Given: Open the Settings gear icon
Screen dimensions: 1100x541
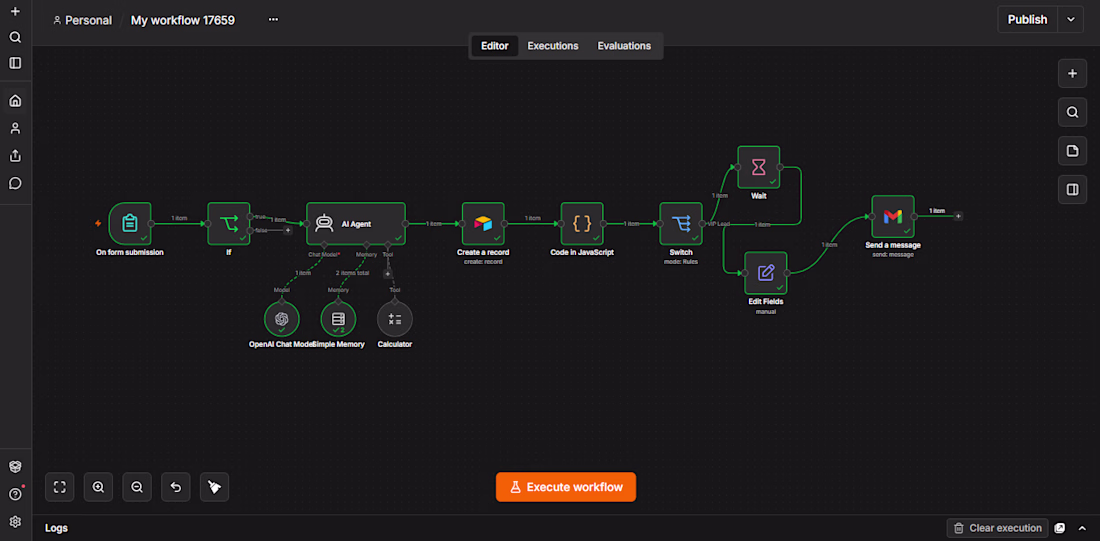Looking at the screenshot, I should click(x=15, y=521).
